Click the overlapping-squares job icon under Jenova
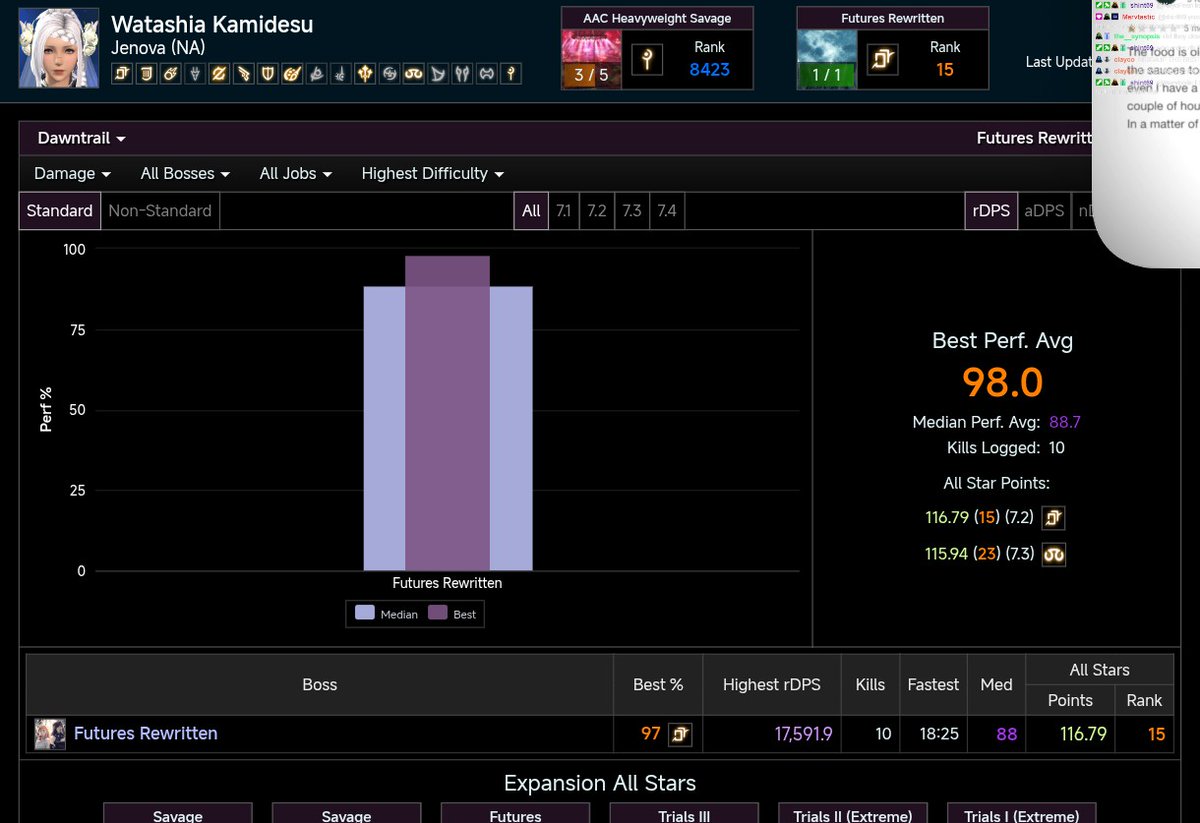This screenshot has height=823, width=1200. click(x=122, y=73)
